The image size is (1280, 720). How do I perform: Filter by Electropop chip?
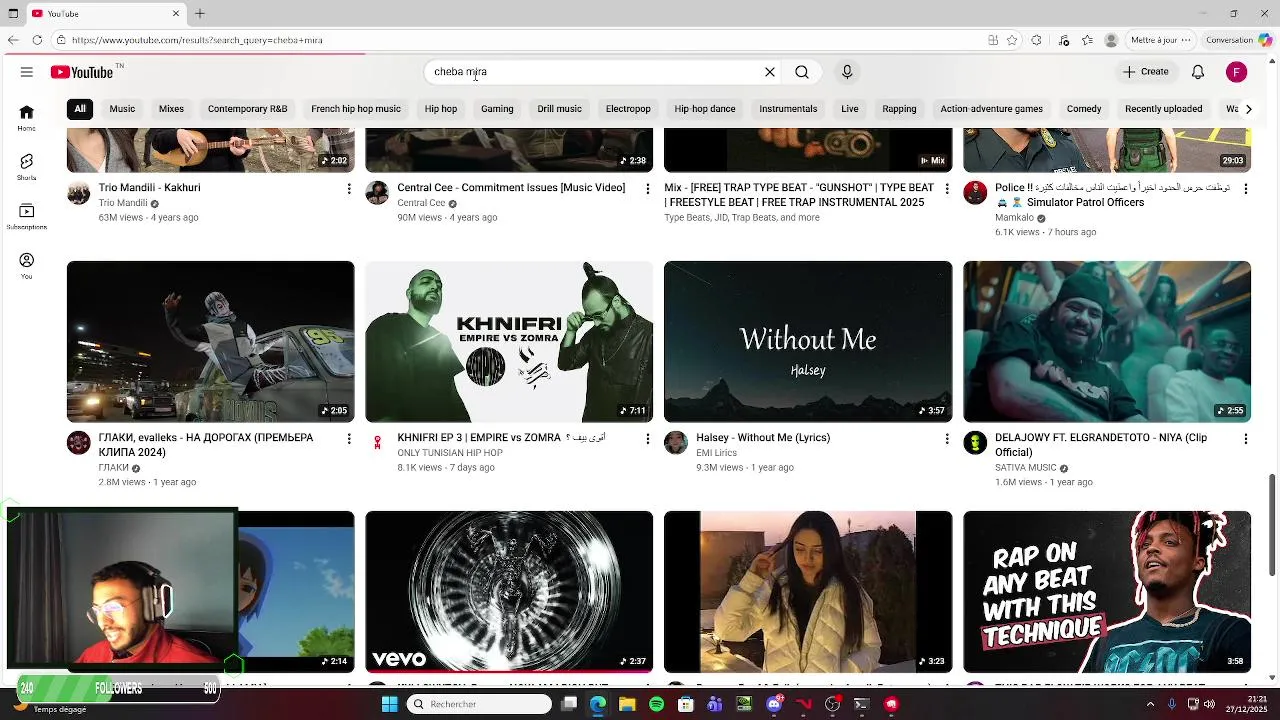(x=628, y=109)
